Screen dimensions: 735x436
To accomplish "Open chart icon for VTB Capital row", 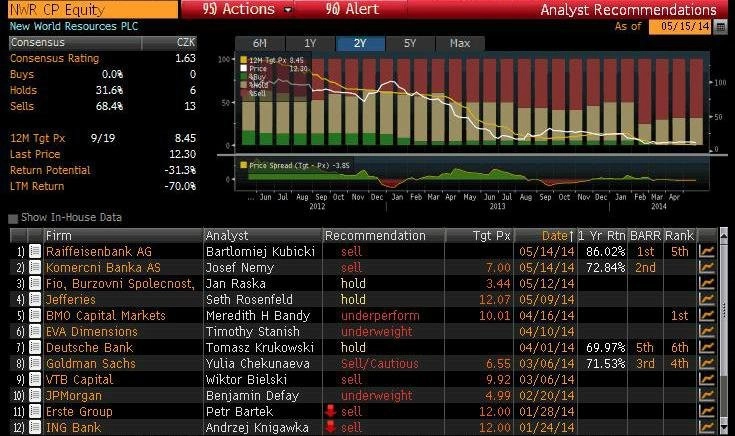I will [x=707, y=379].
